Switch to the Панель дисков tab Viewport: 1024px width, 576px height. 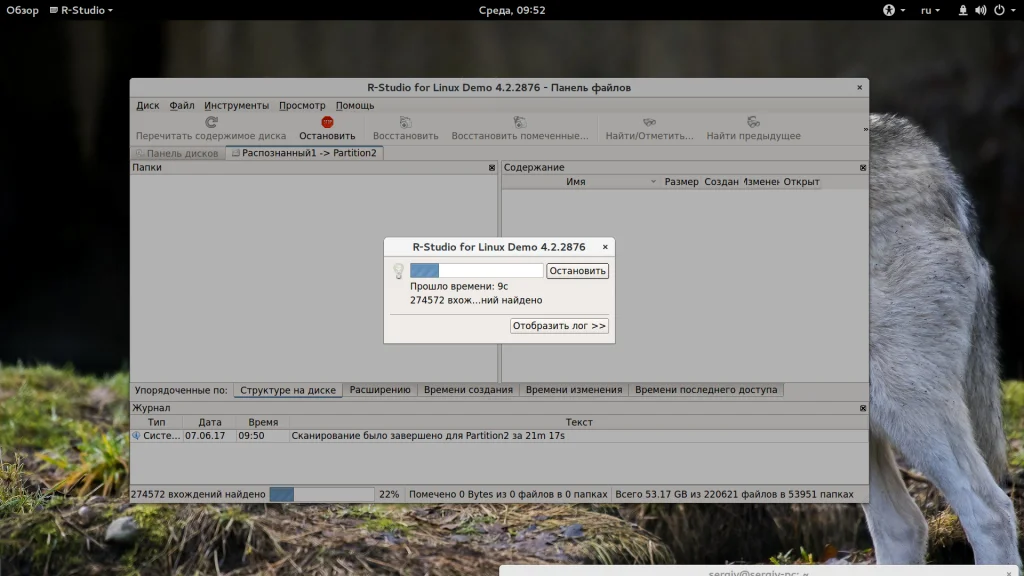[x=178, y=153]
